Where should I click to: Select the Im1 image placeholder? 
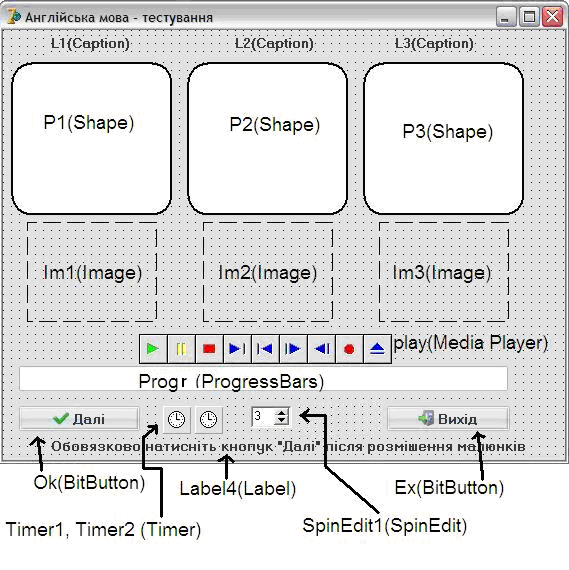click(92, 272)
